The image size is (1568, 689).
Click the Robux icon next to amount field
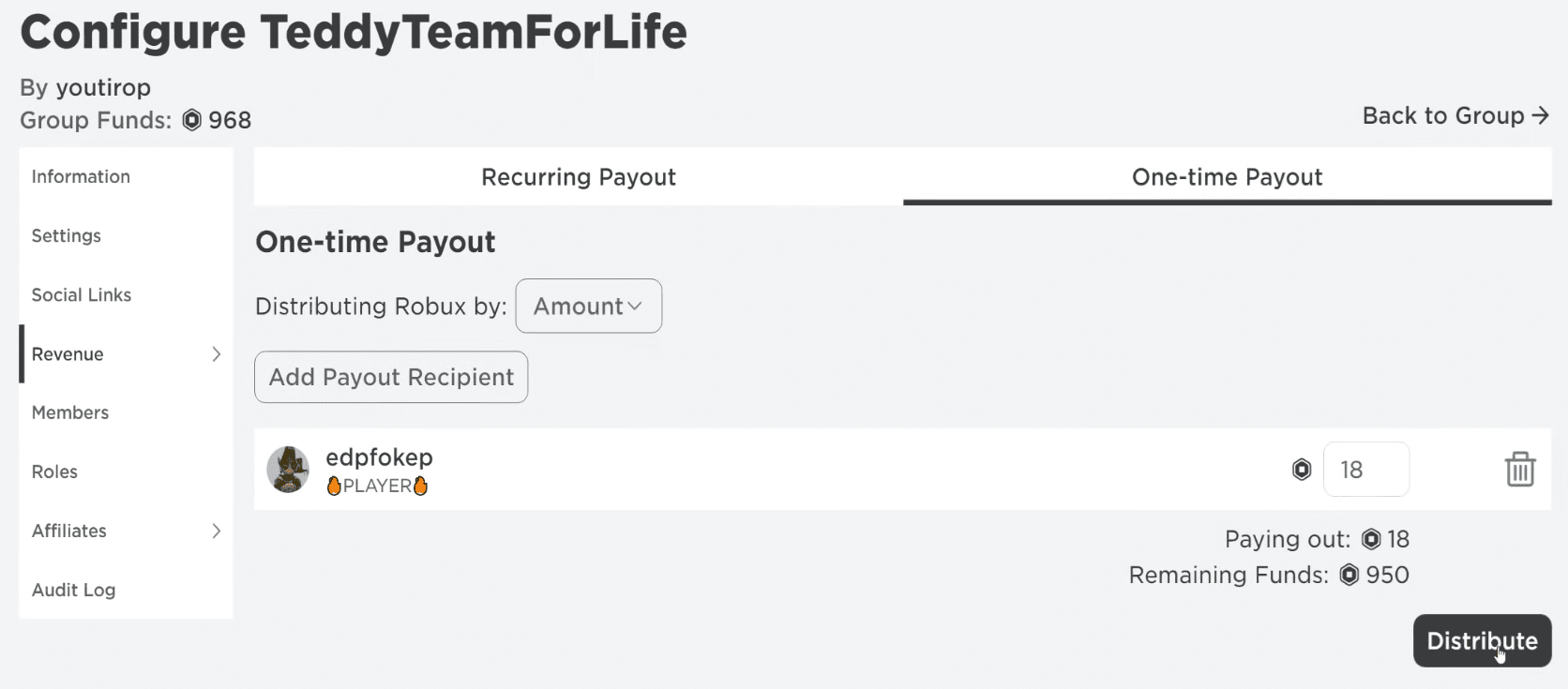coord(1302,470)
